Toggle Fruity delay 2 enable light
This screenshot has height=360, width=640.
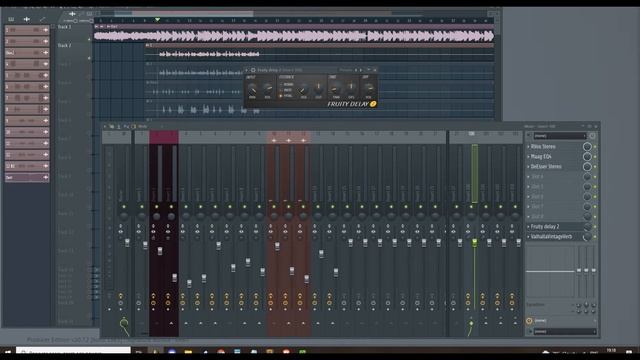click(x=595, y=227)
